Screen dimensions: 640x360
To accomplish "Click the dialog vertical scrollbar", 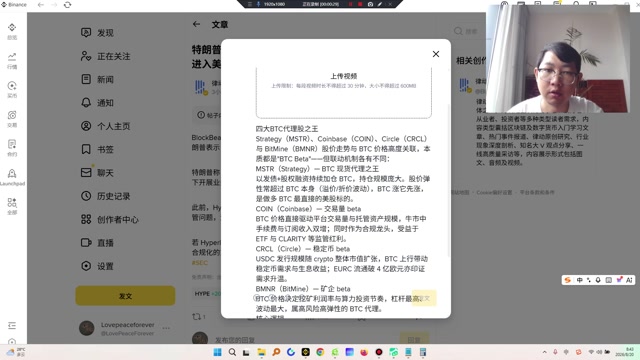I will pyautogui.click(x=449, y=180).
